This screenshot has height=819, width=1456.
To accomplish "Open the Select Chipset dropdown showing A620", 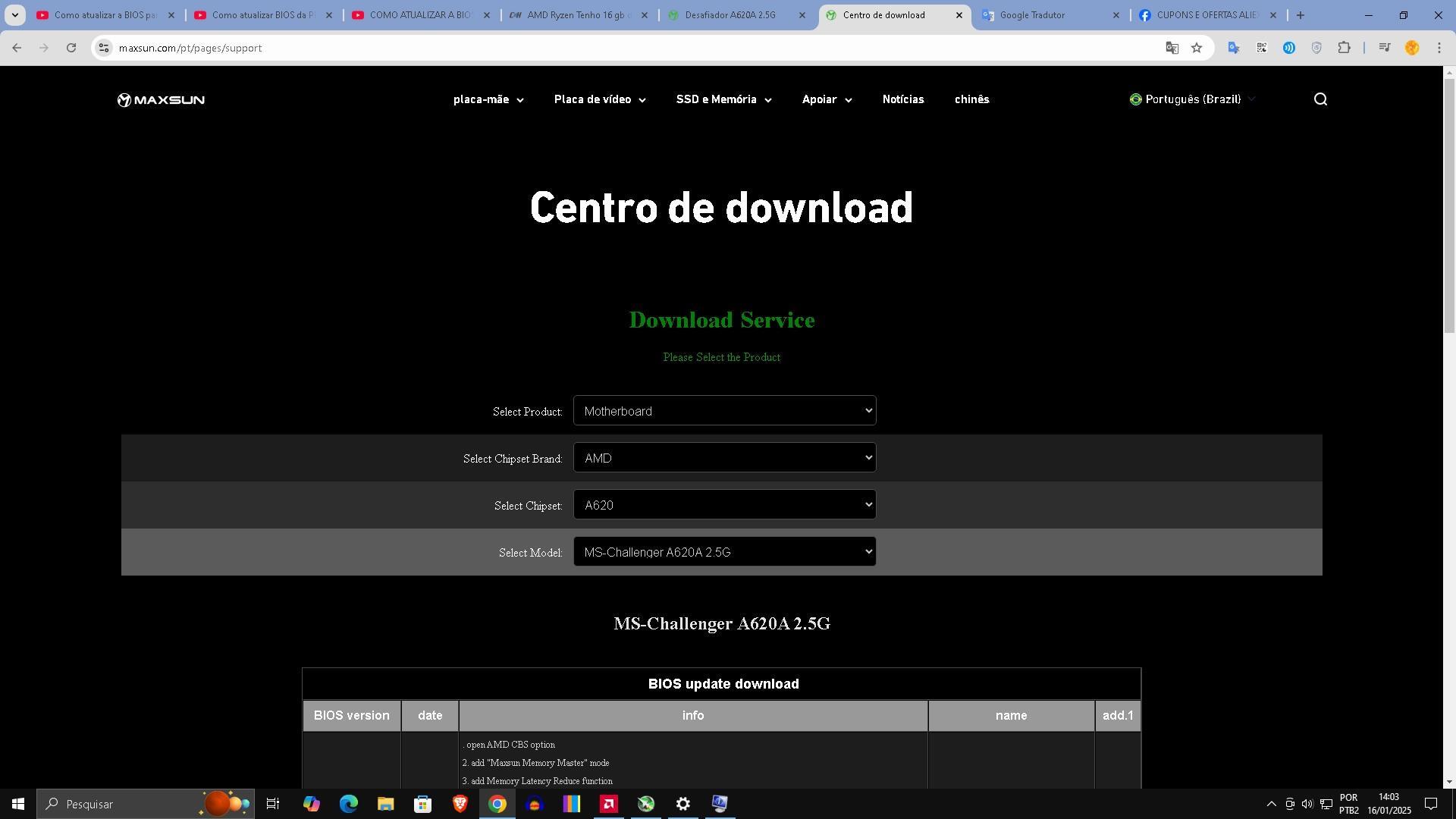I will [x=724, y=505].
